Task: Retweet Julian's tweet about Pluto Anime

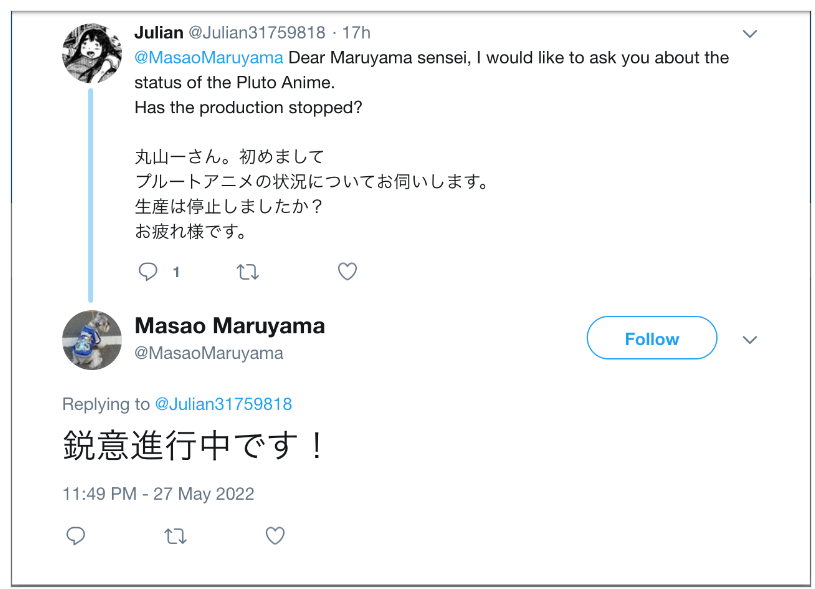Action: (x=247, y=271)
